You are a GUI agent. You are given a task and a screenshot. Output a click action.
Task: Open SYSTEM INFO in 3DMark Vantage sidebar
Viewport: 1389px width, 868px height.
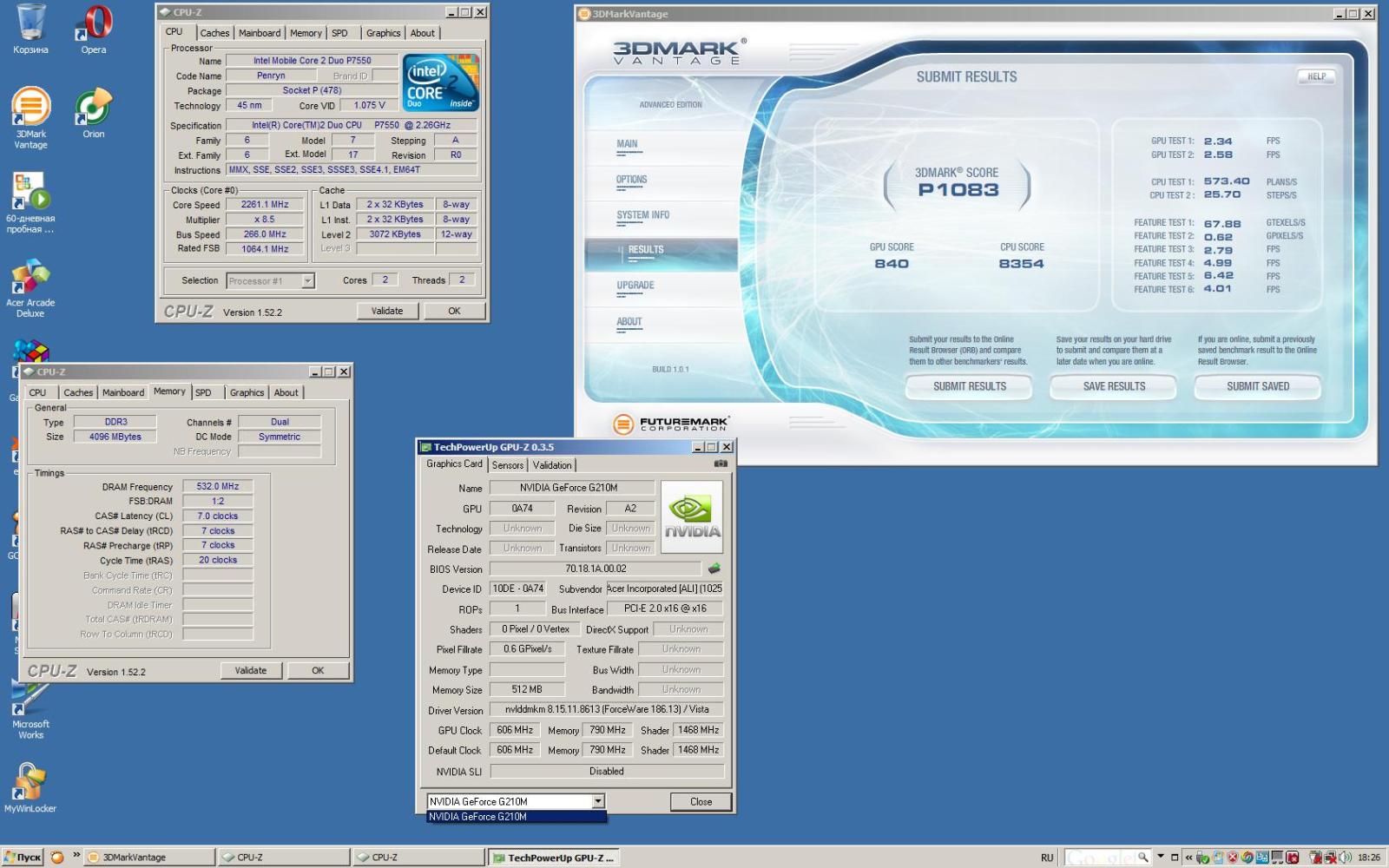pyautogui.click(x=643, y=215)
